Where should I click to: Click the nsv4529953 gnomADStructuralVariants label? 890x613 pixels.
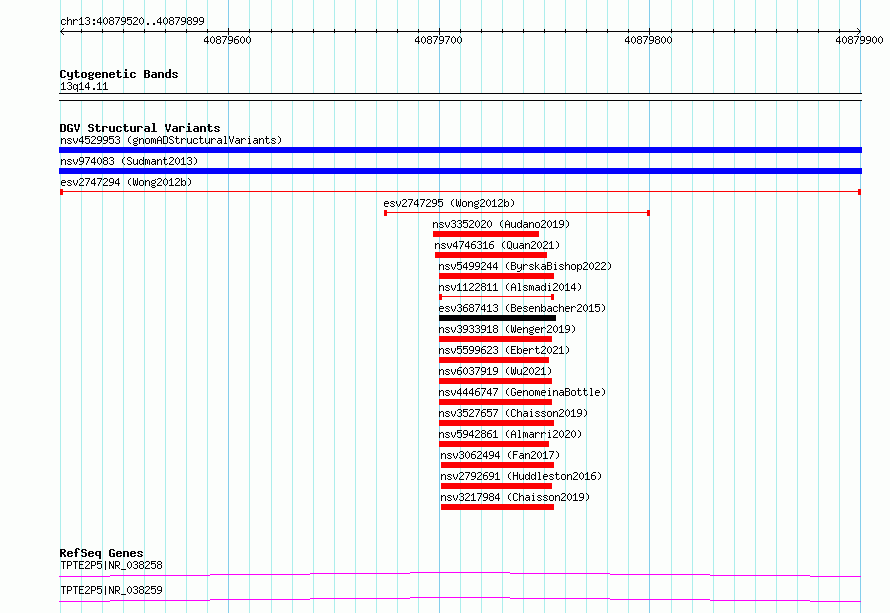point(171,140)
